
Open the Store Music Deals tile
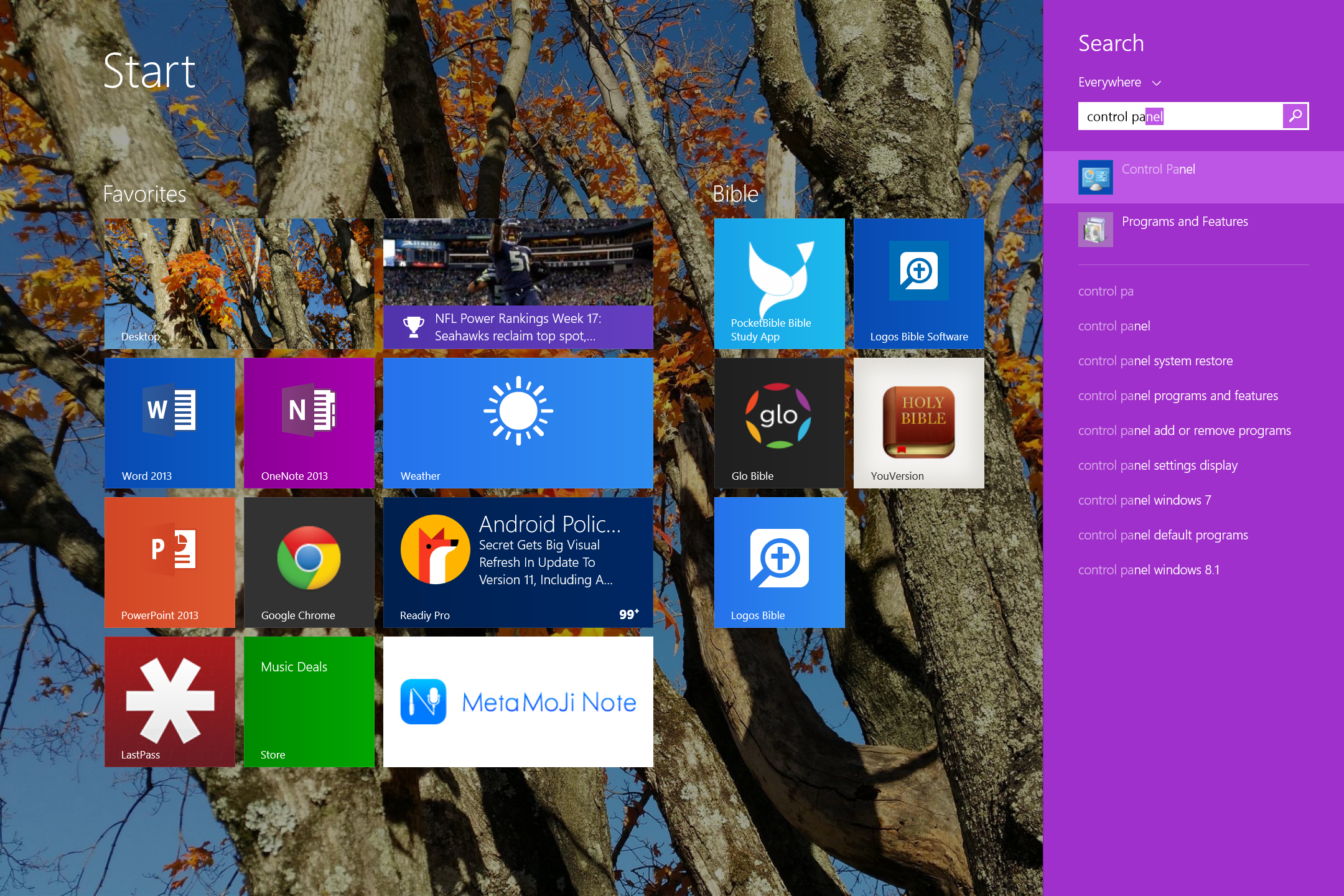[309, 702]
